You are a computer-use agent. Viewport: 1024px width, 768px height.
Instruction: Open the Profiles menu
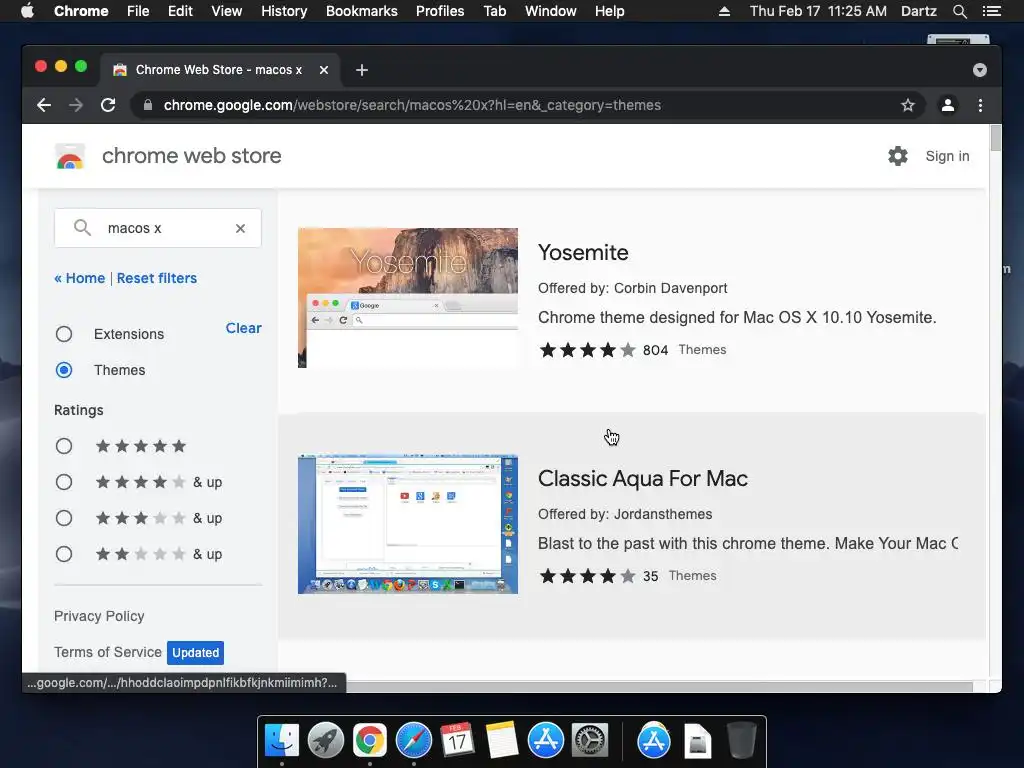[440, 11]
